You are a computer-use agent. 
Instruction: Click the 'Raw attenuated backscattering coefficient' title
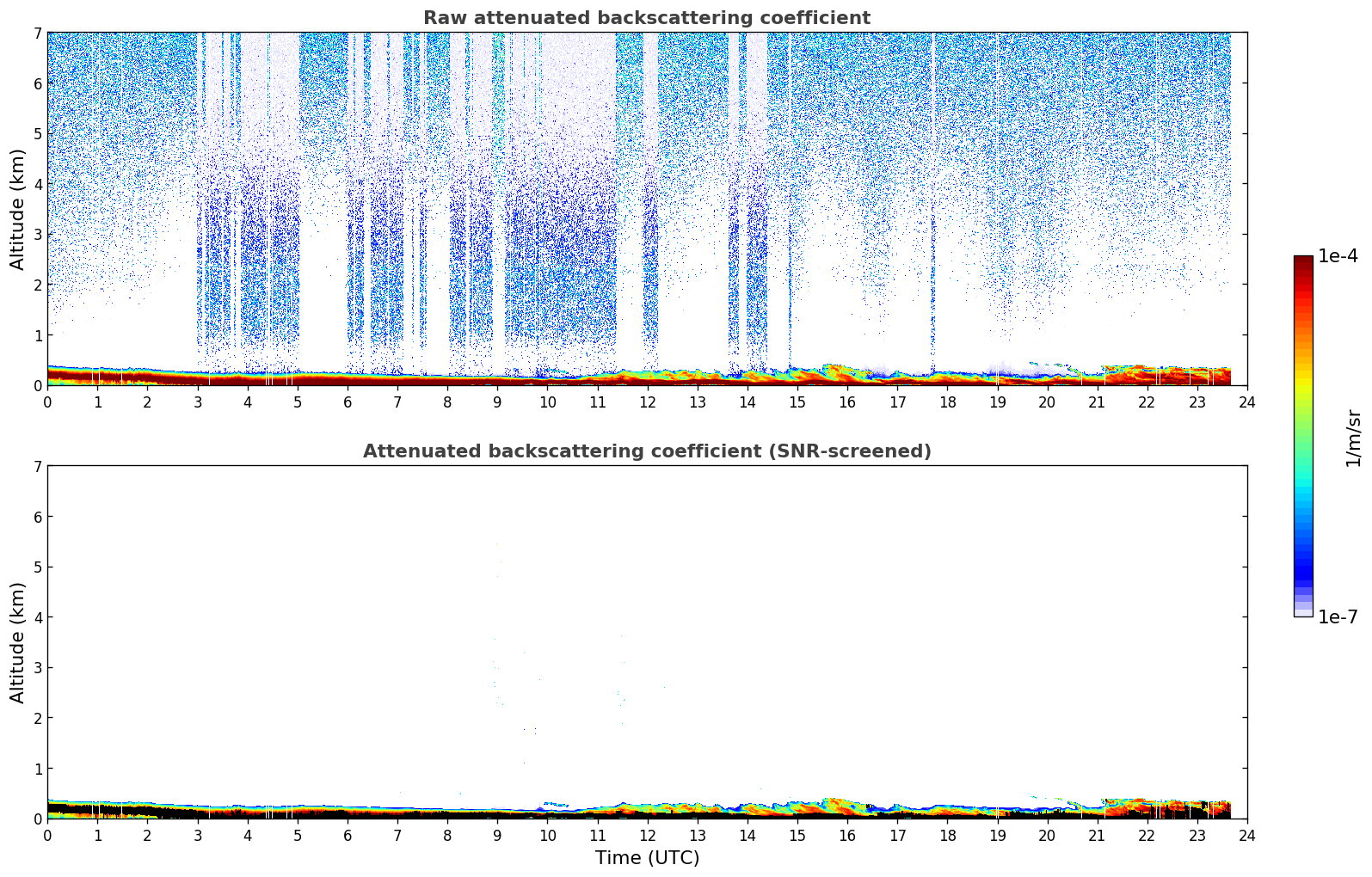[x=646, y=18]
